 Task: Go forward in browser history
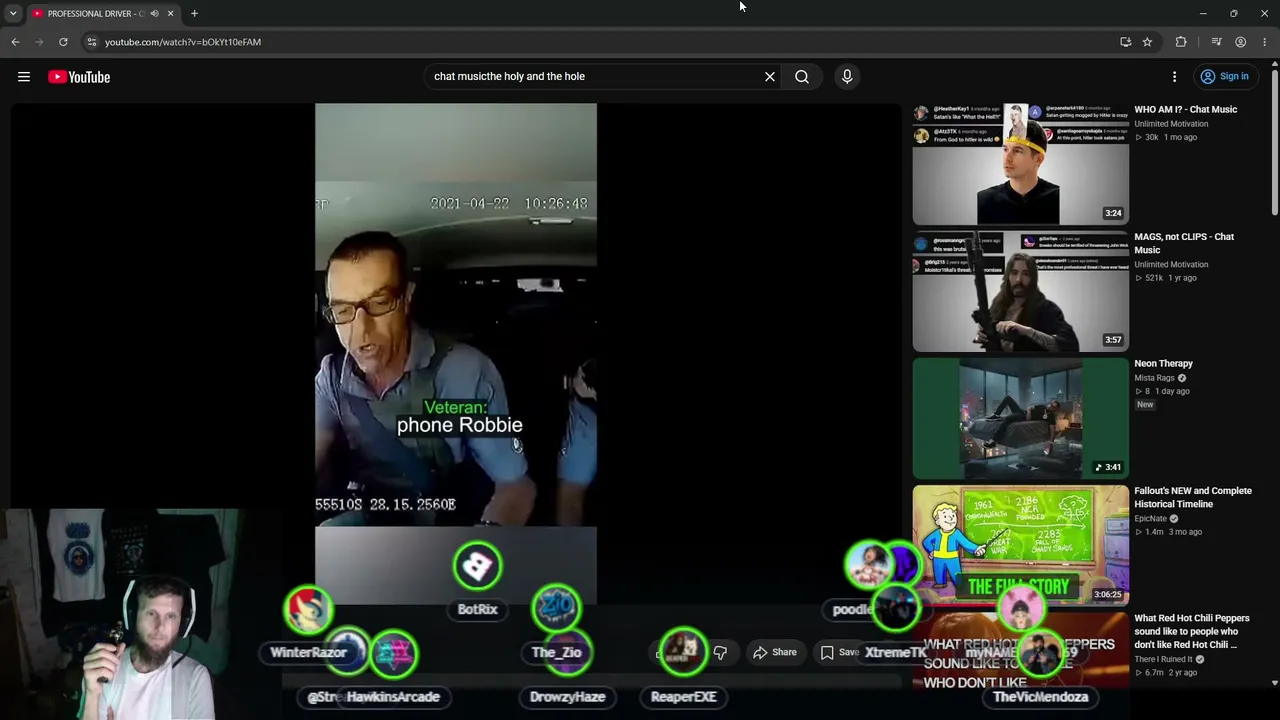(x=39, y=42)
